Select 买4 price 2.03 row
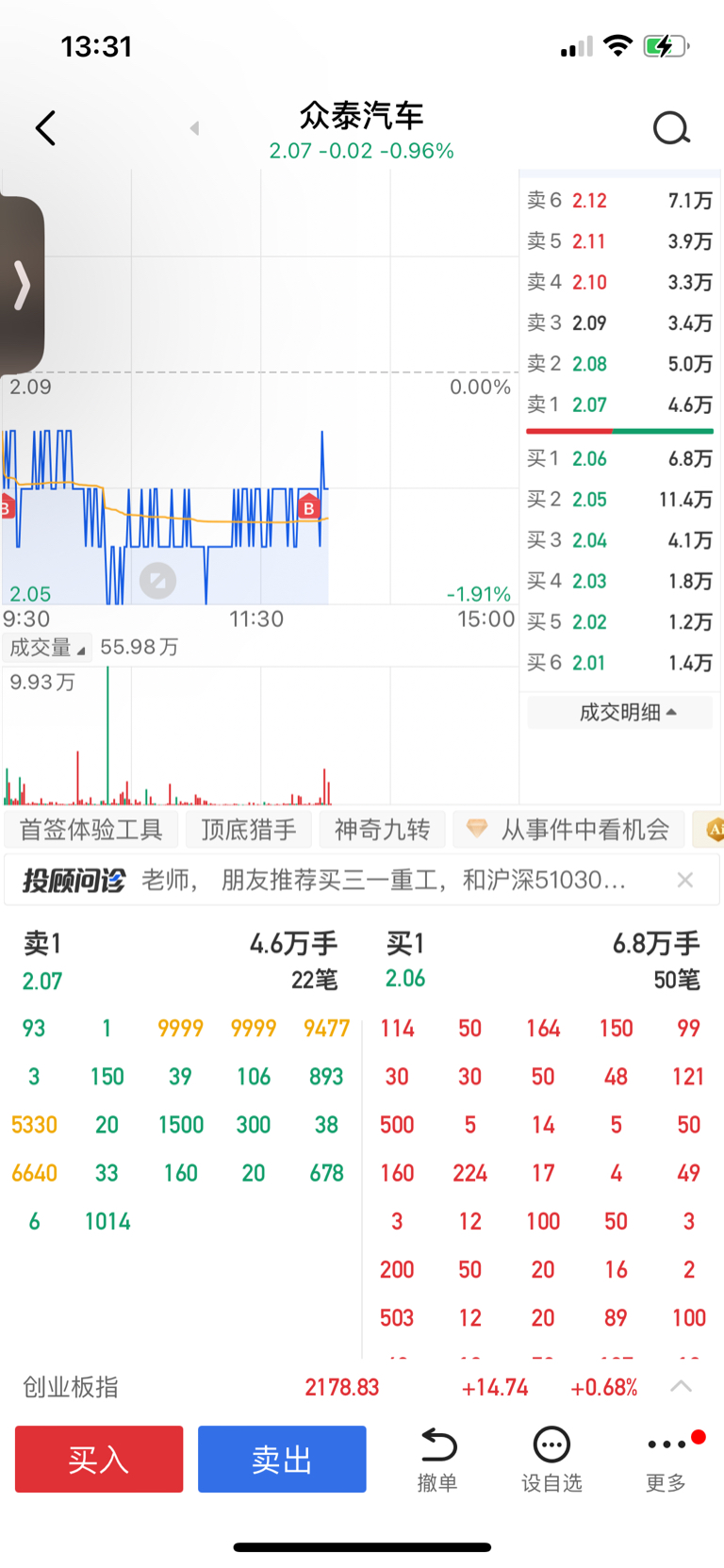724x1568 pixels. 619,581
